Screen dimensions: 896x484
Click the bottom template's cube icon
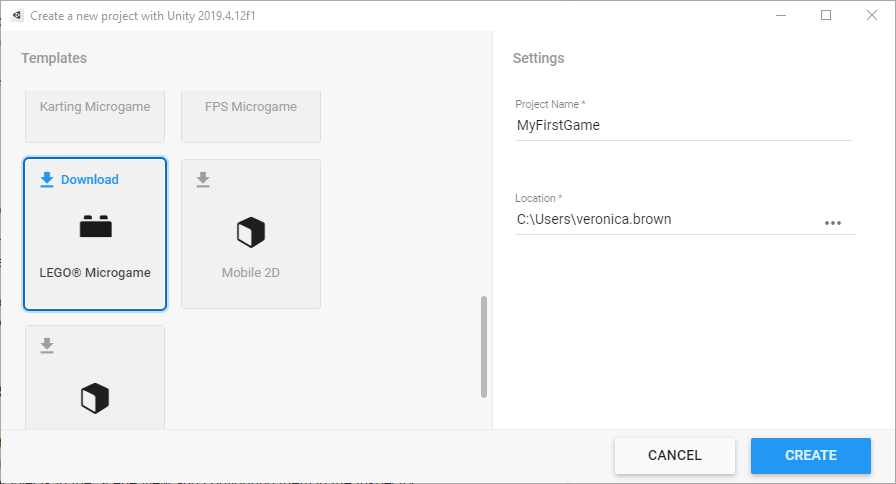94,398
